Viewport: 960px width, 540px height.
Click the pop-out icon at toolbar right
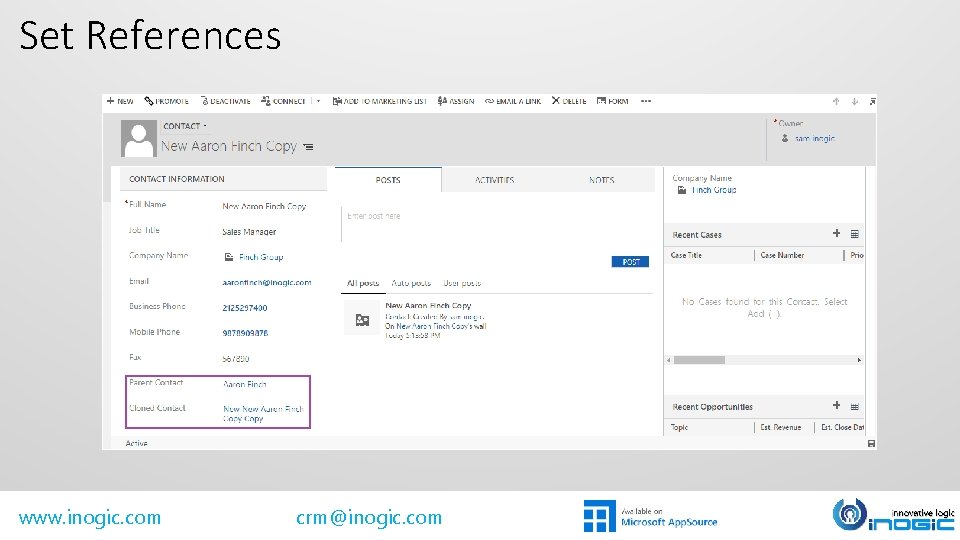[872, 102]
